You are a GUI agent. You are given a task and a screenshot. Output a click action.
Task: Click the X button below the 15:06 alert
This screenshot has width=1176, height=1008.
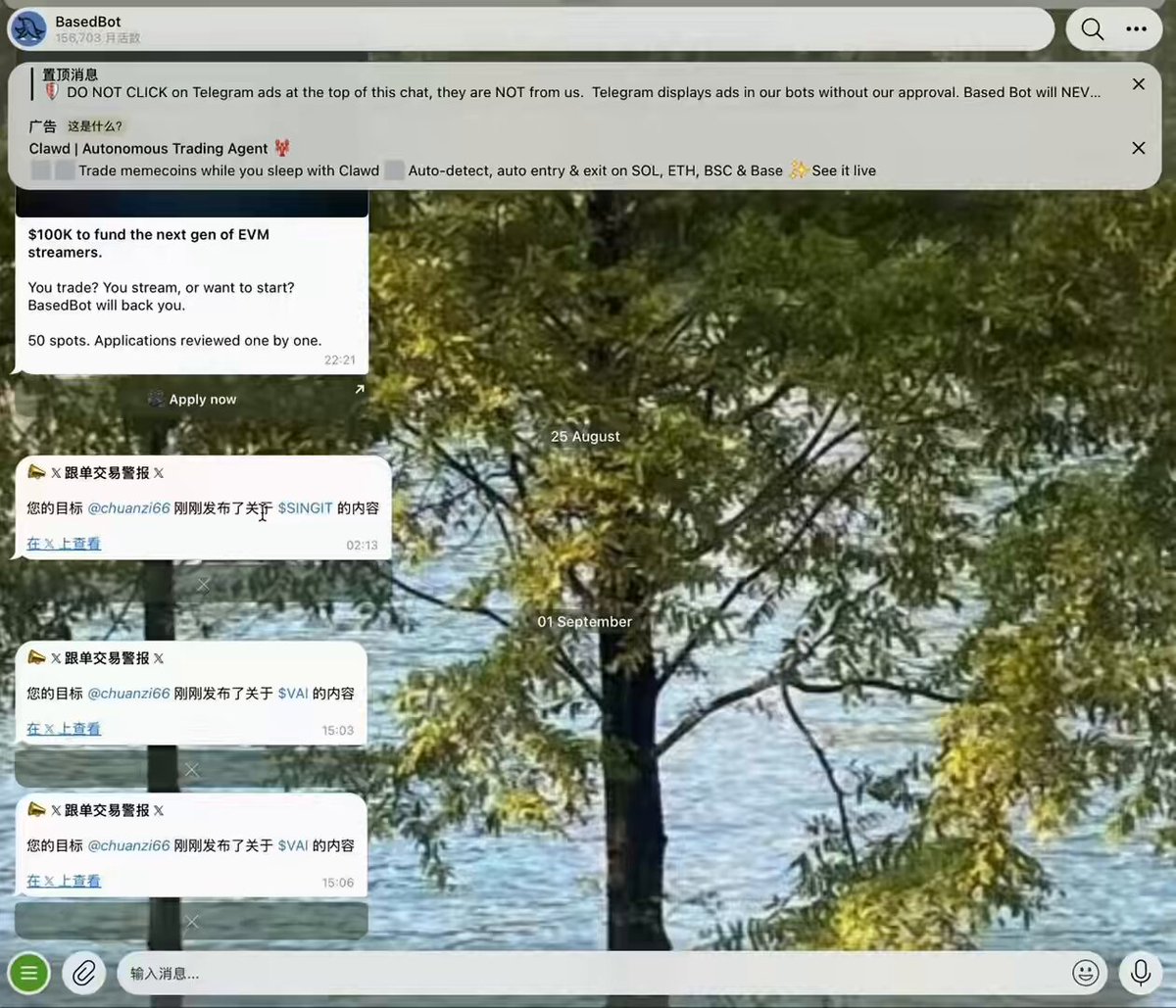point(192,921)
